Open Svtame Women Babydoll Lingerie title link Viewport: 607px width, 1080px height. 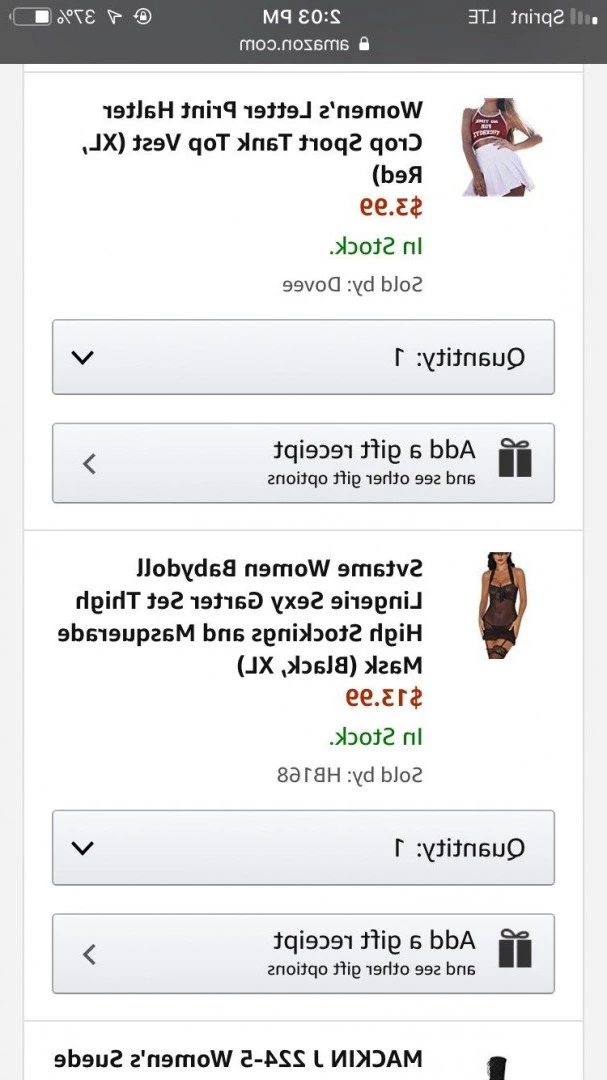point(240,617)
